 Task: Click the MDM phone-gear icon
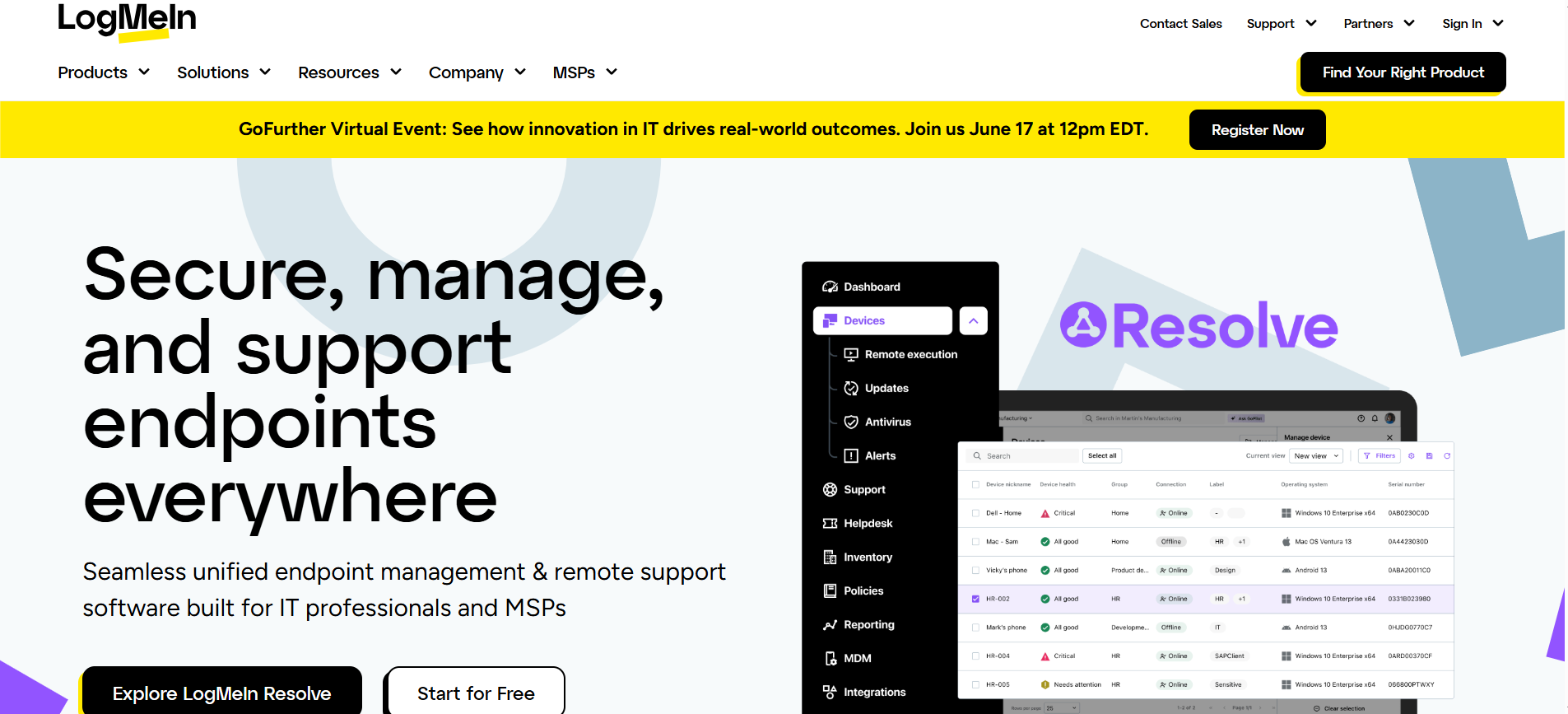tap(830, 658)
